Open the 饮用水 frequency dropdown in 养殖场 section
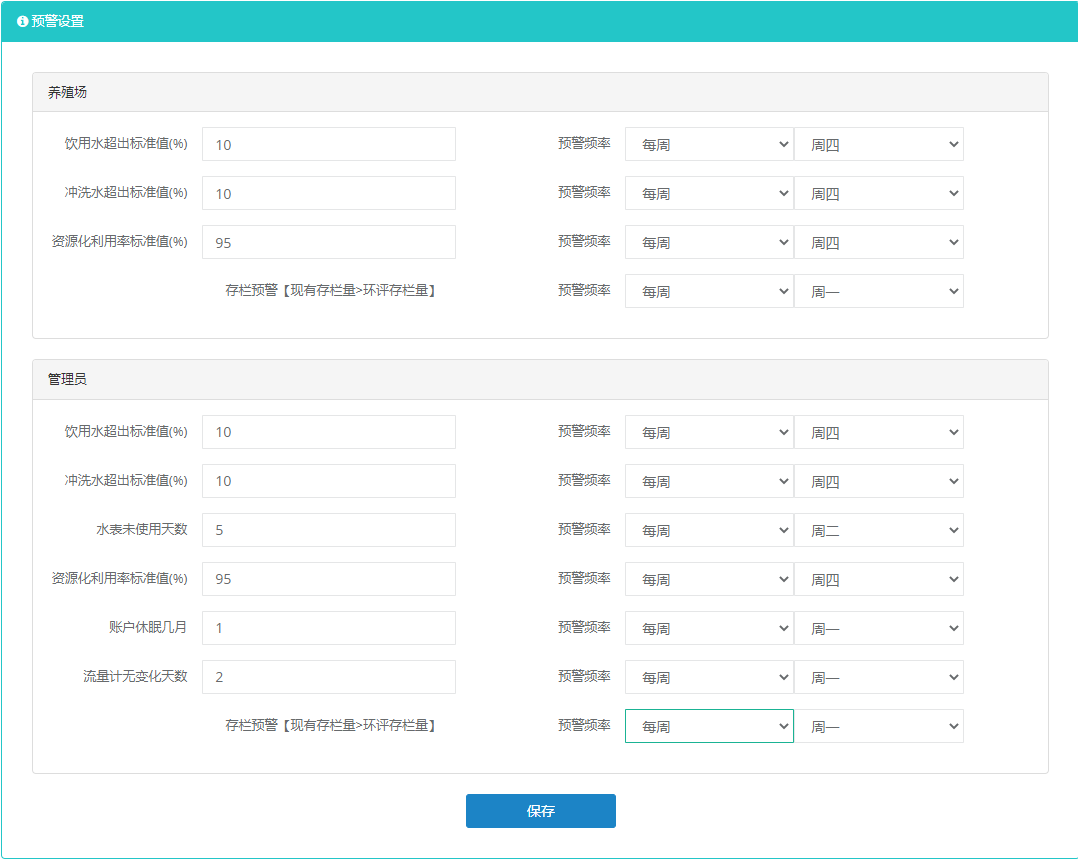 point(709,144)
